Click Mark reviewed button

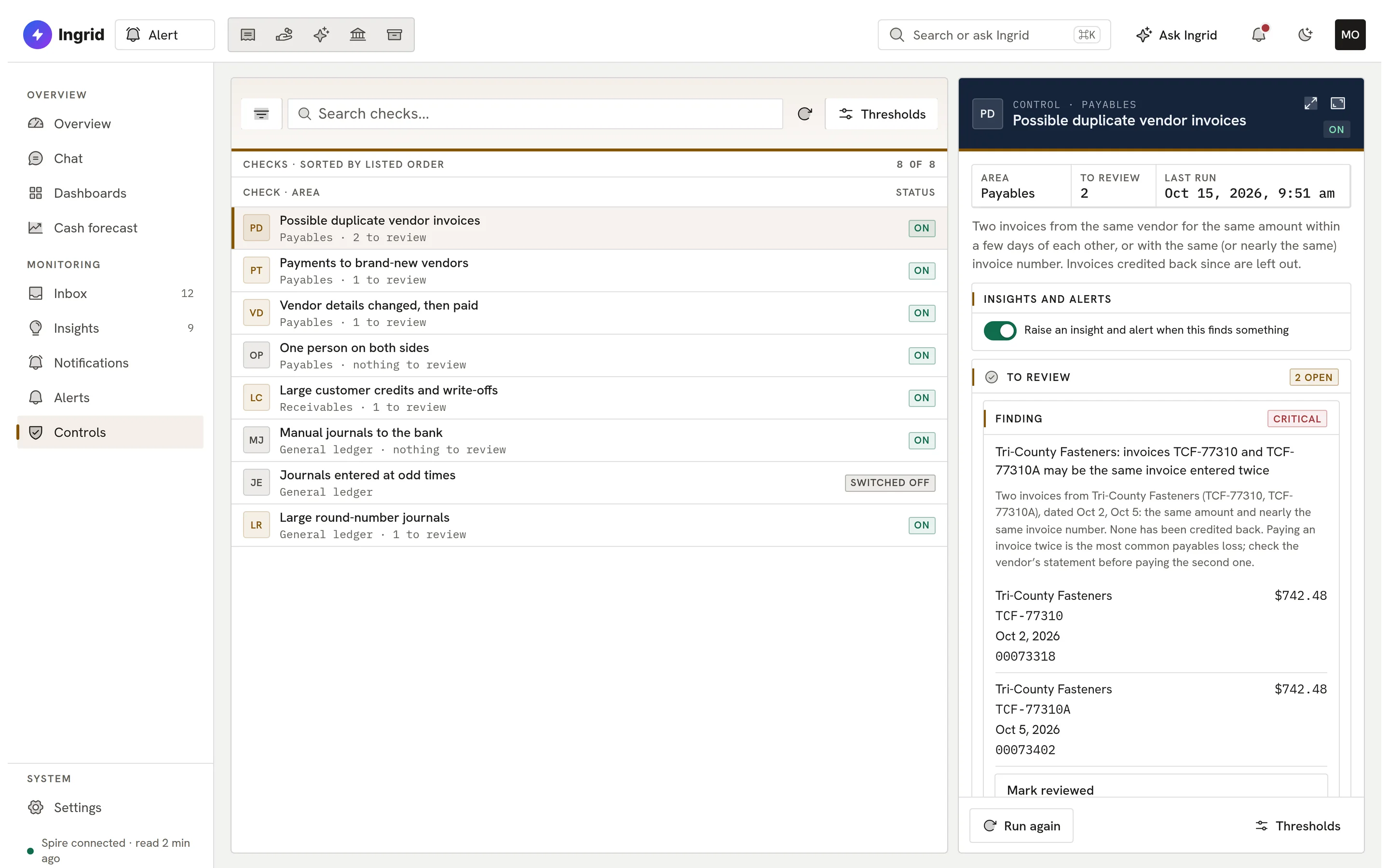click(1160, 787)
